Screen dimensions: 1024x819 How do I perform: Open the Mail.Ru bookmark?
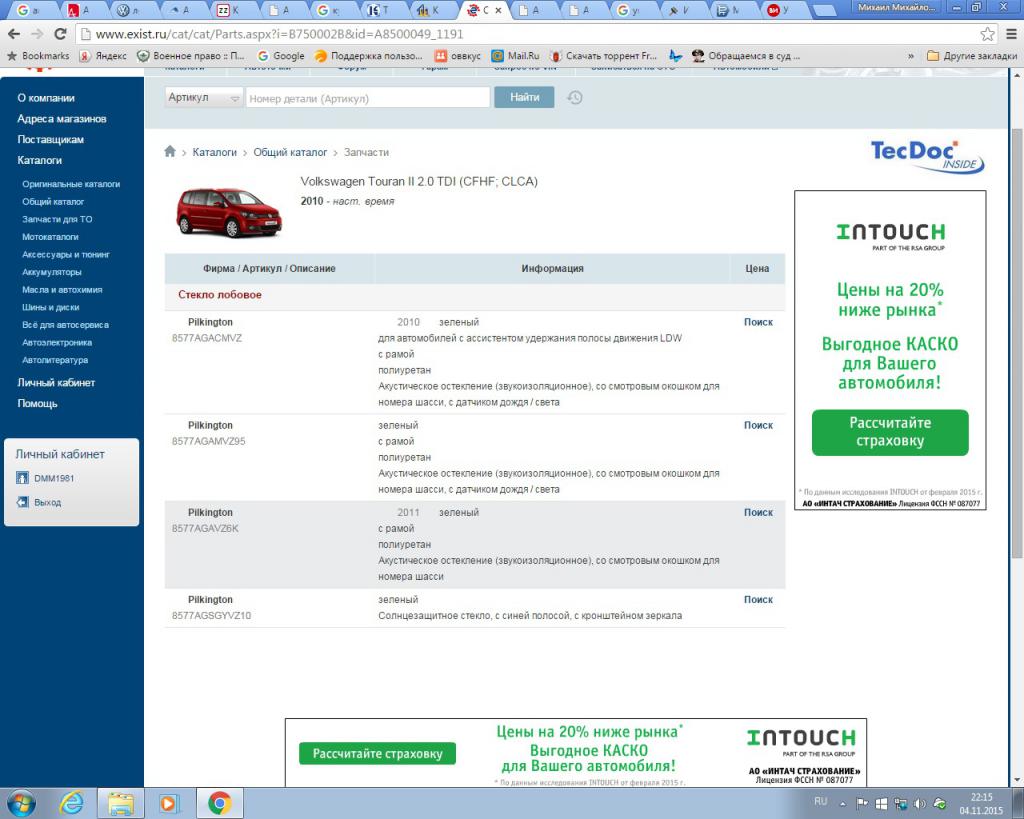coord(515,56)
